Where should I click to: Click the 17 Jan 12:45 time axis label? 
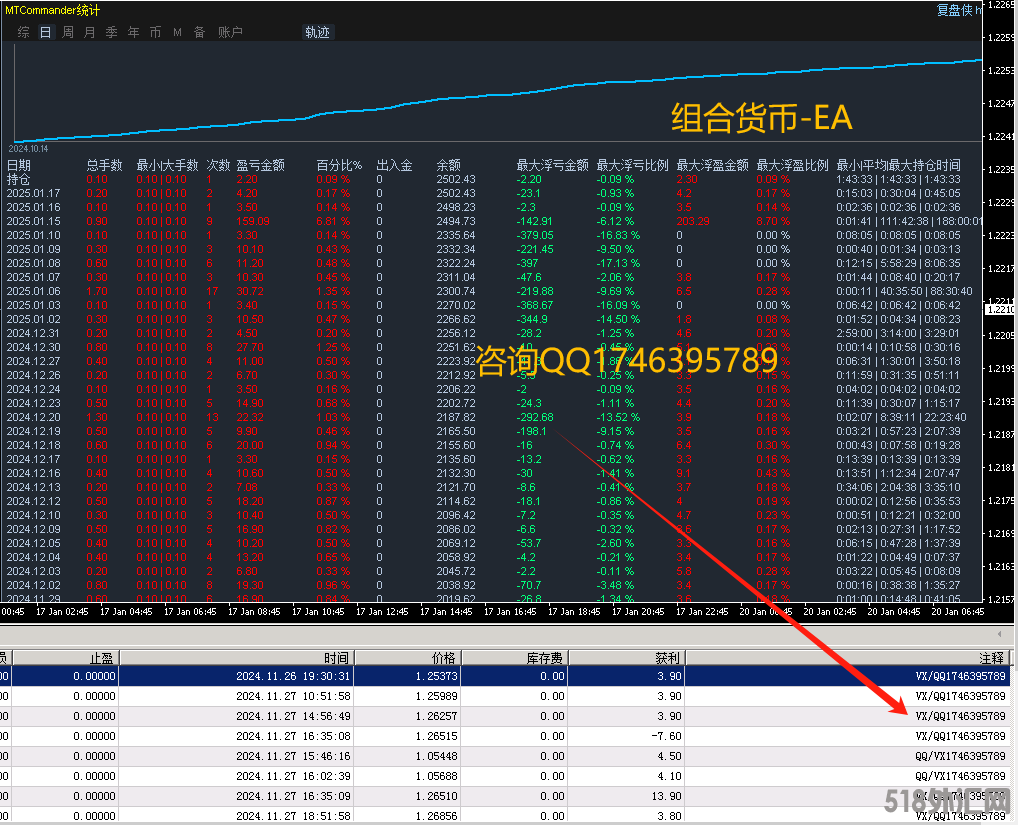[382, 611]
